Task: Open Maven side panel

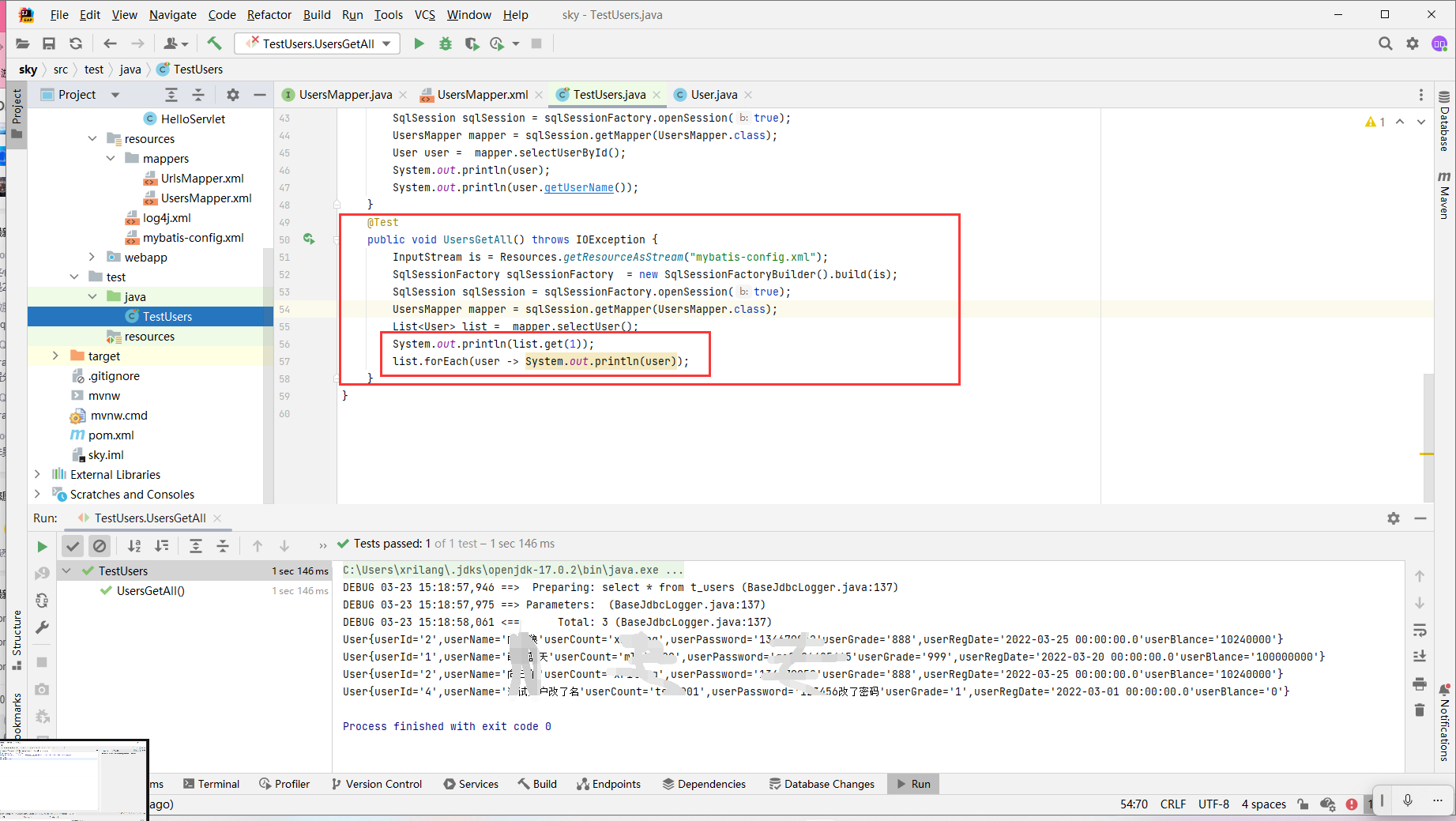Action: 1444,195
